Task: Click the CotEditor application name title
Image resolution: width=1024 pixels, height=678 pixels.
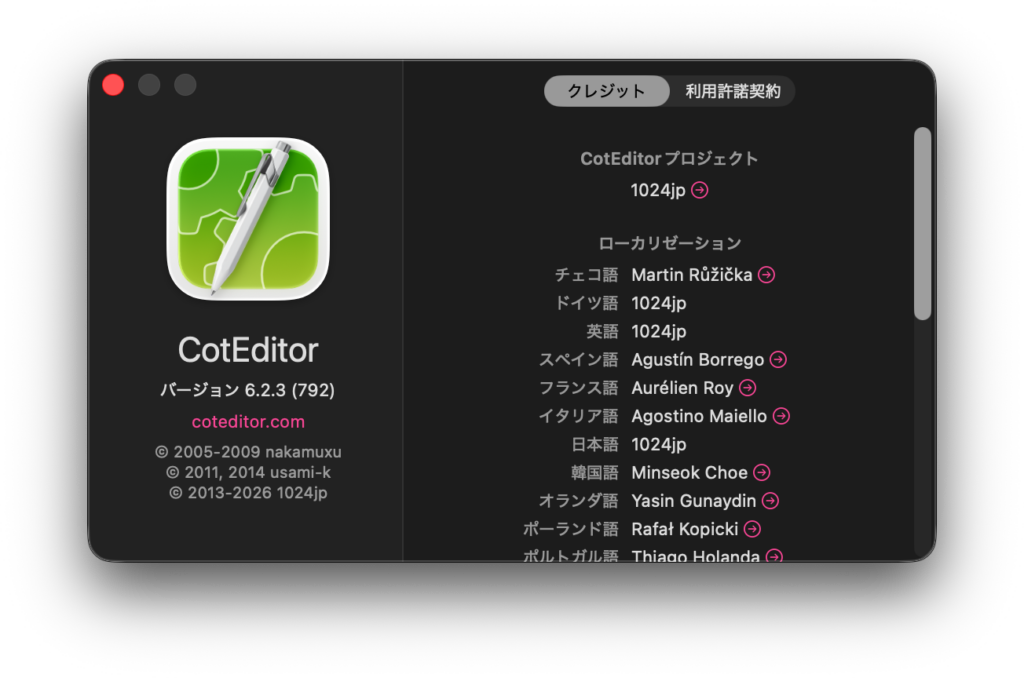Action: tap(248, 350)
